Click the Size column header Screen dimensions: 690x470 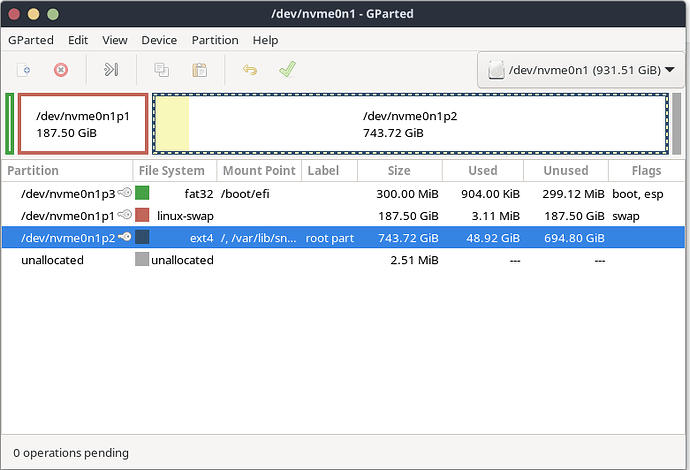pos(400,171)
